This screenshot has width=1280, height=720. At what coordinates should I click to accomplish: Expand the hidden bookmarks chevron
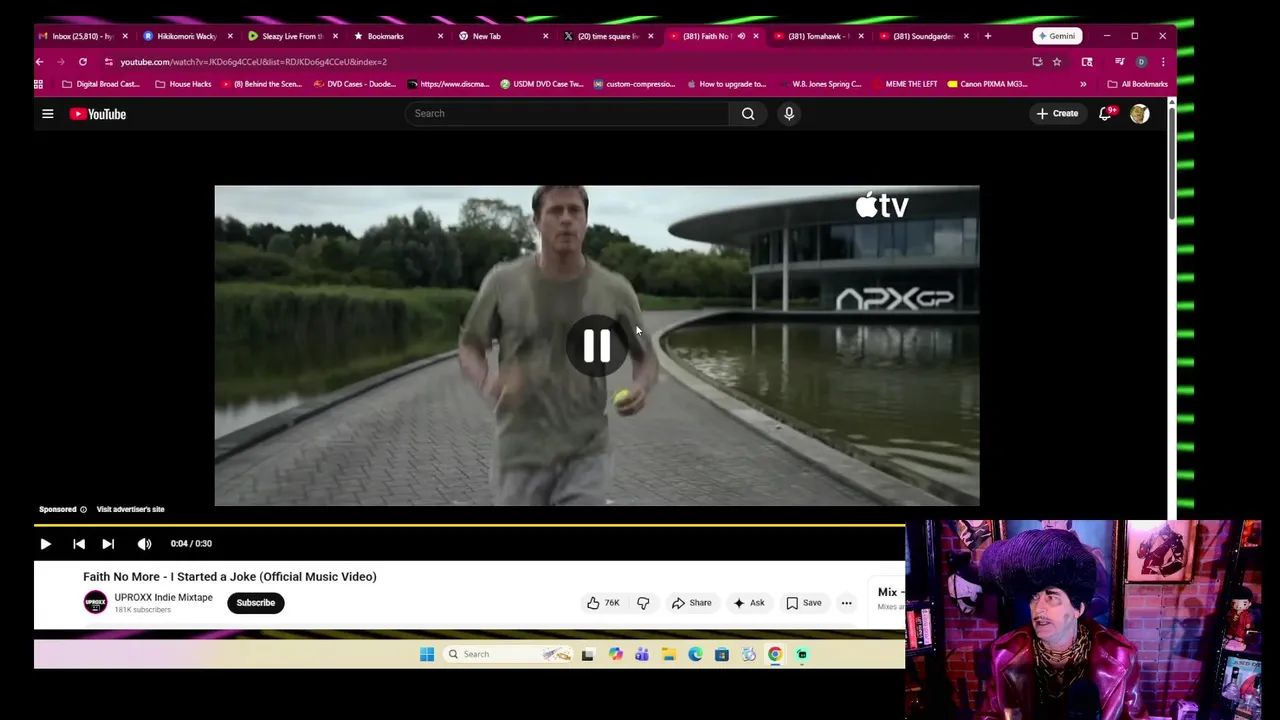(x=1083, y=84)
